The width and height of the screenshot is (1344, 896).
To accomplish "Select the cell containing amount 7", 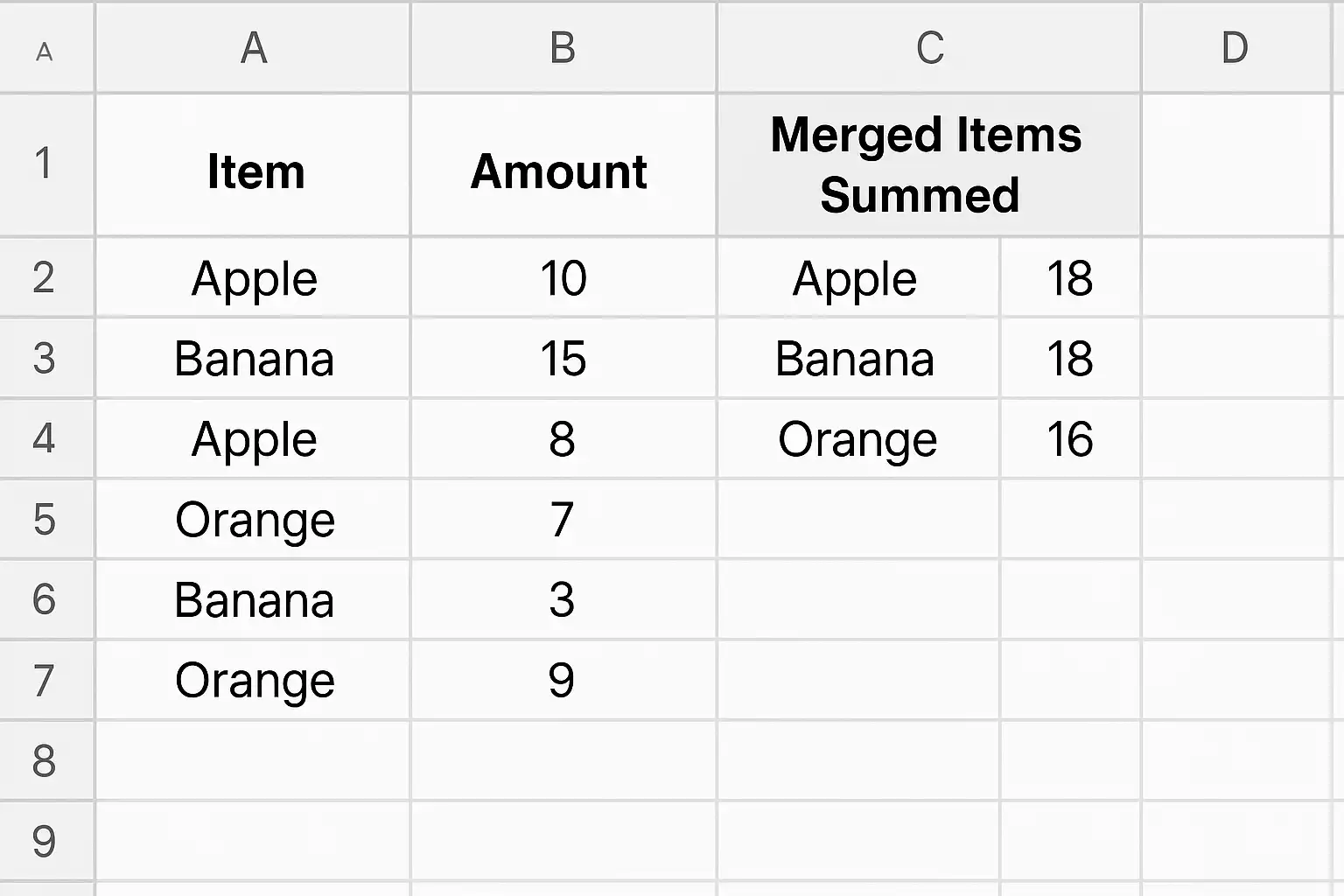I will click(563, 519).
